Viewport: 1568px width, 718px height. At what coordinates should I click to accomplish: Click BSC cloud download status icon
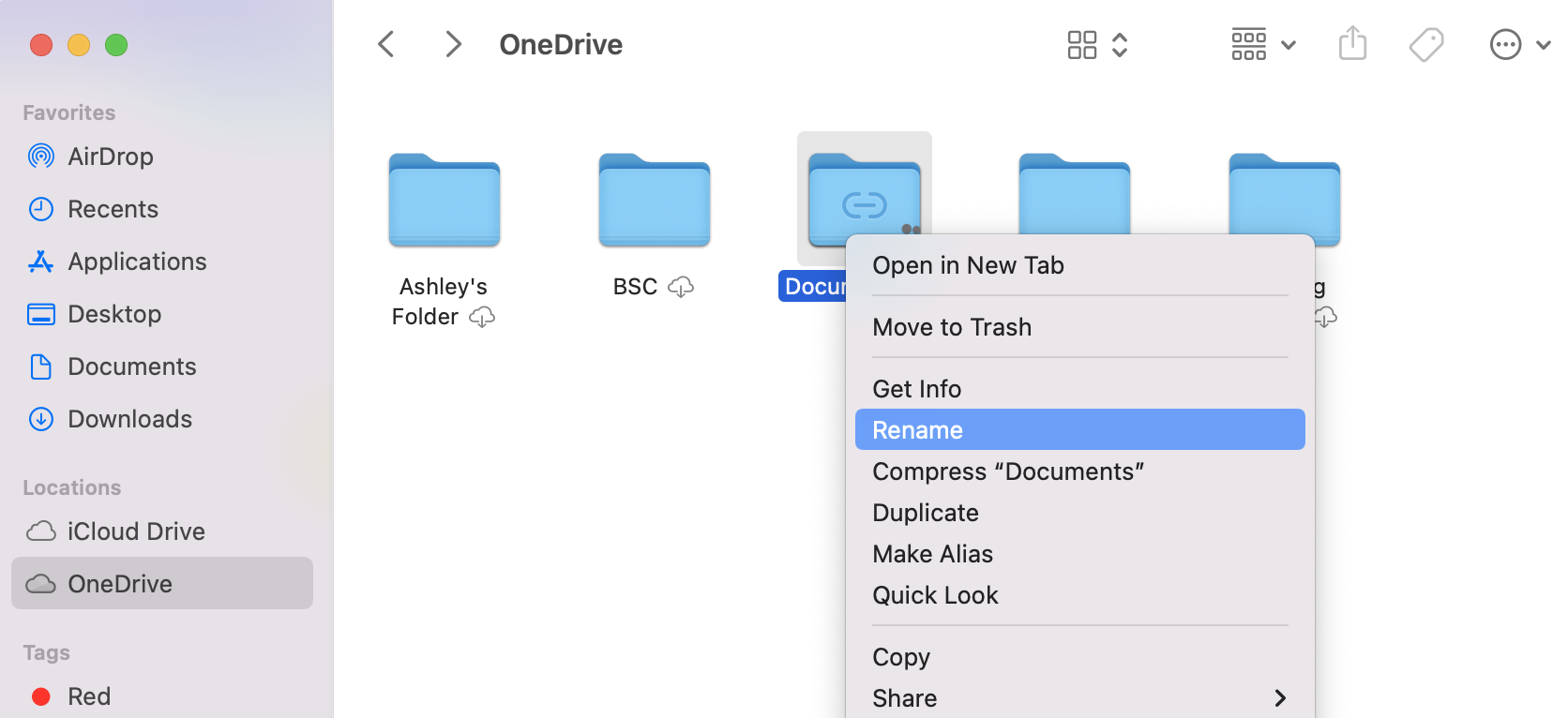coord(681,287)
